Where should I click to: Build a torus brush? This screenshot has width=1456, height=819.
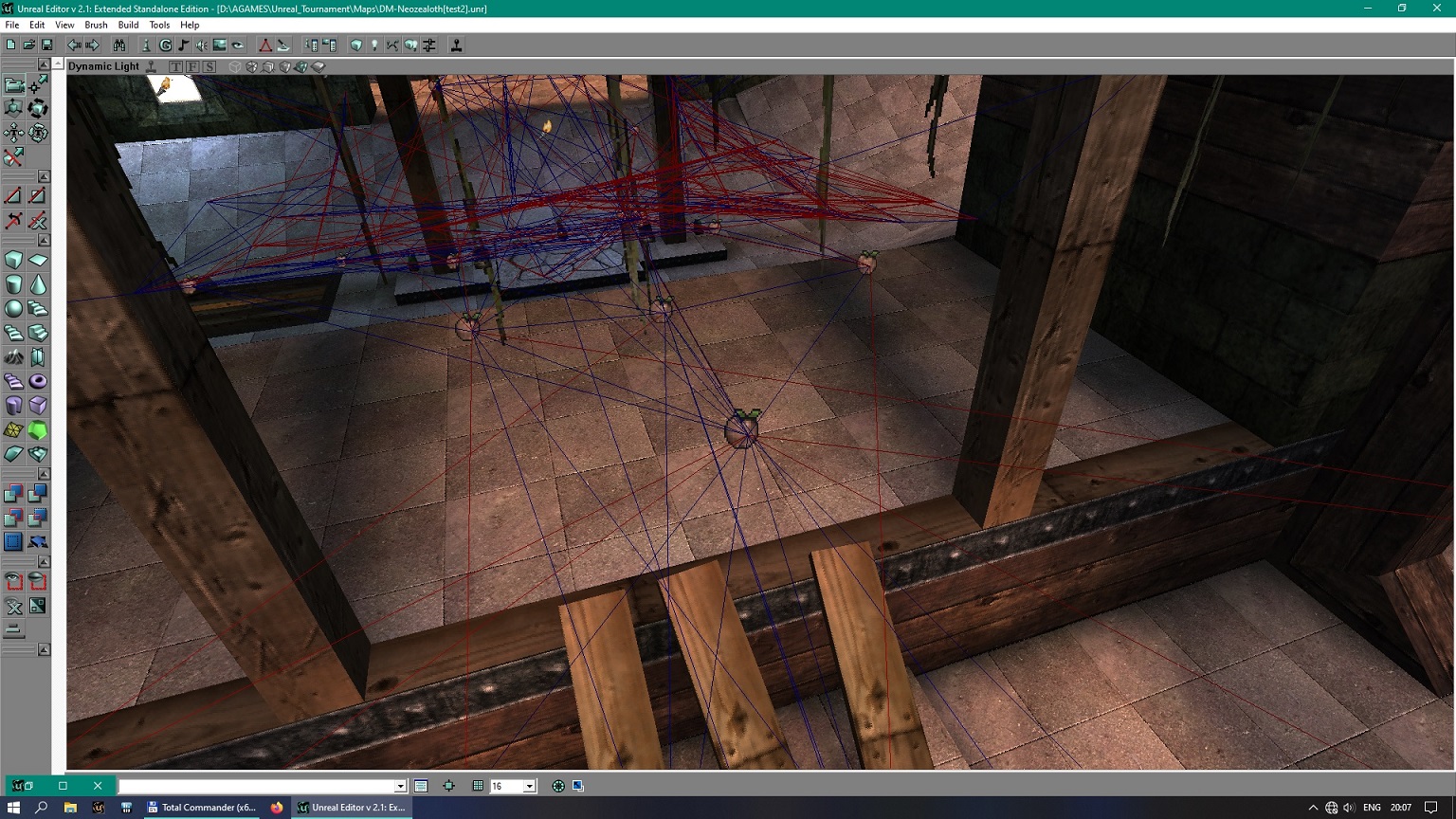[38, 381]
